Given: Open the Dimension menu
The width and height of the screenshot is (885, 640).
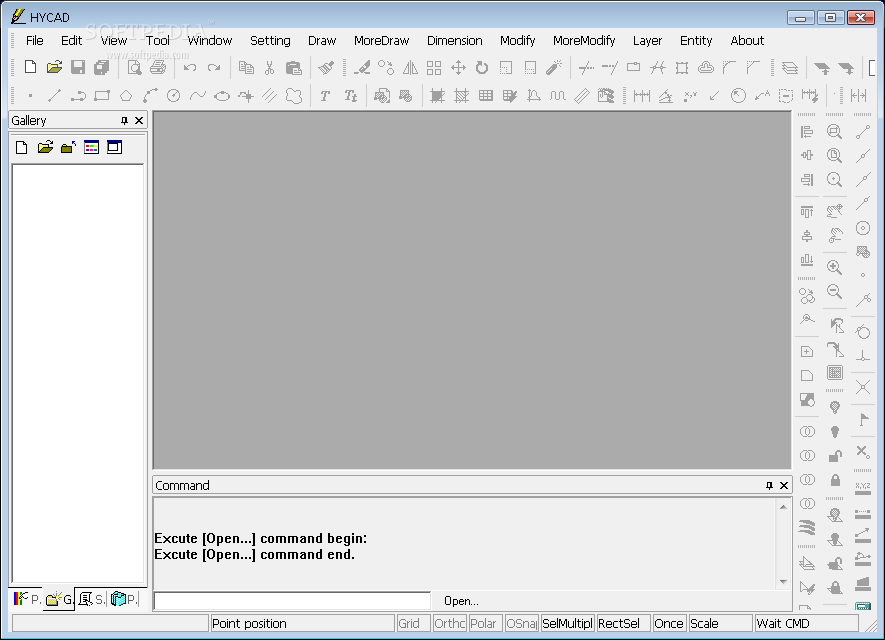Looking at the screenshot, I should [x=454, y=41].
